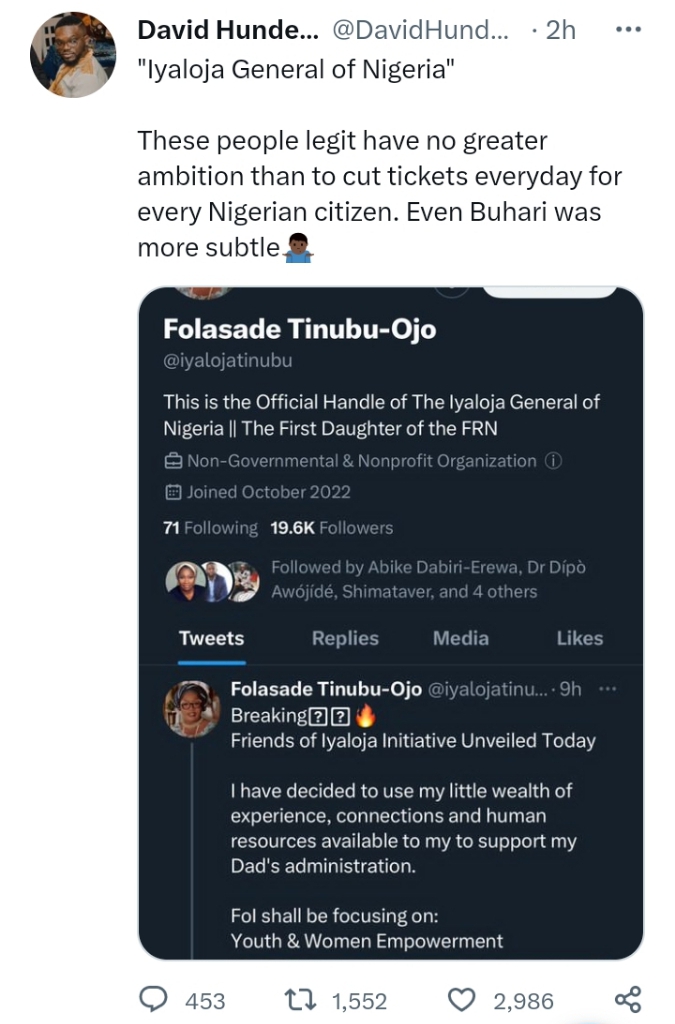This screenshot has width=675, height=1024.
Task: Click the calendar icon beside Joined October 2022
Action: click(172, 492)
